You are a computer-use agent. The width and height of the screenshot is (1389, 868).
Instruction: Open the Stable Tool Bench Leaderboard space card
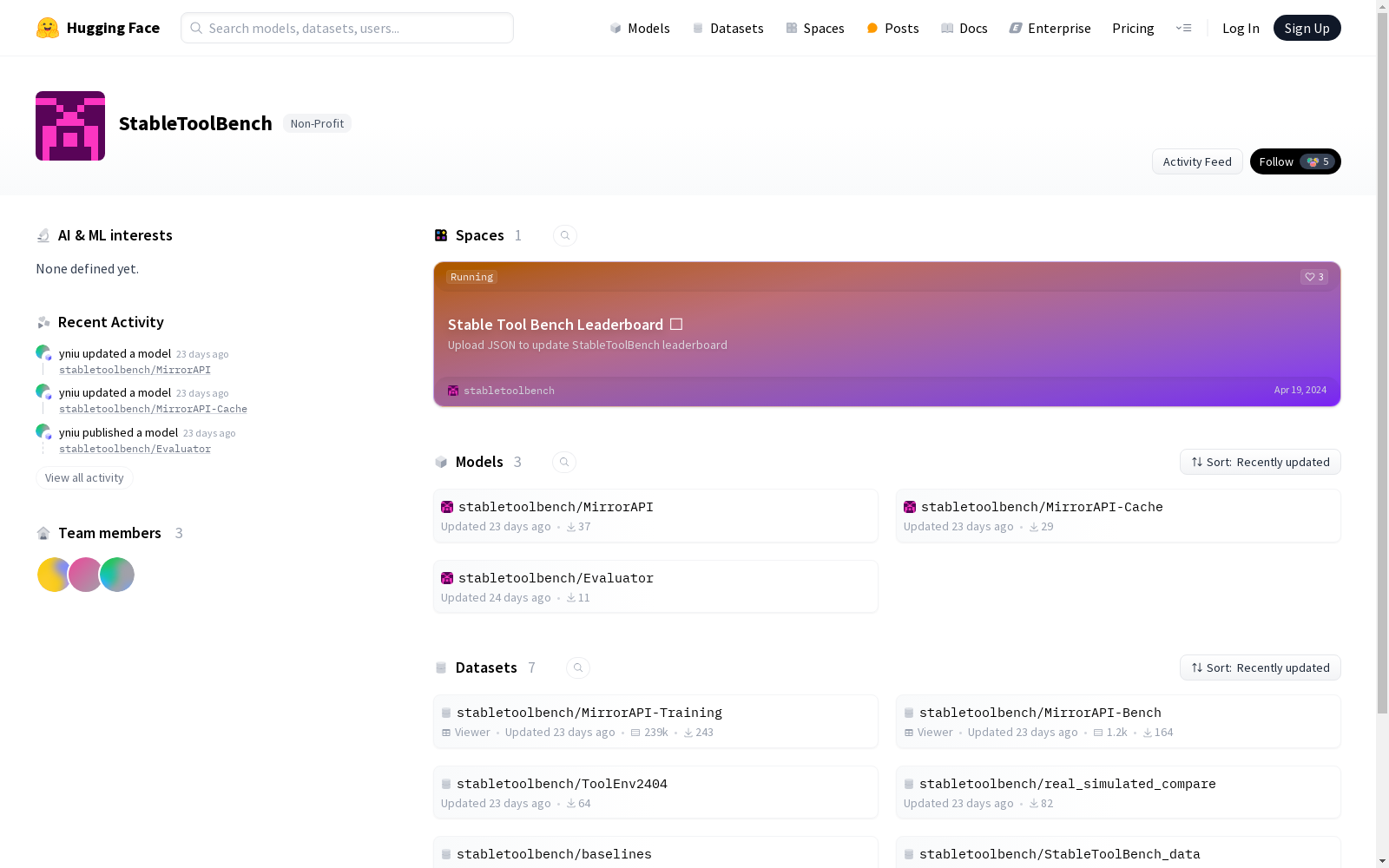887,334
